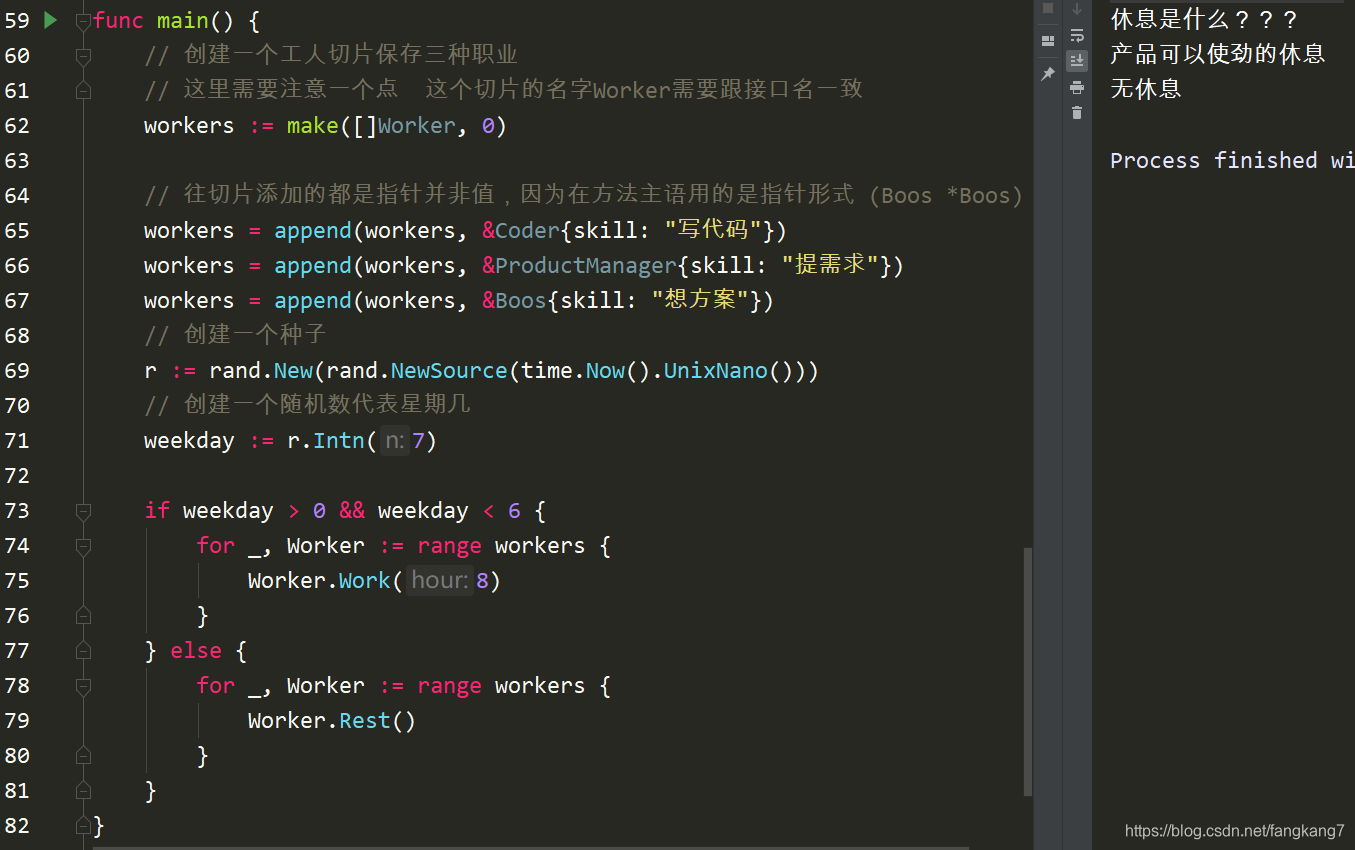Click the "Now" call on line 69

point(605,371)
